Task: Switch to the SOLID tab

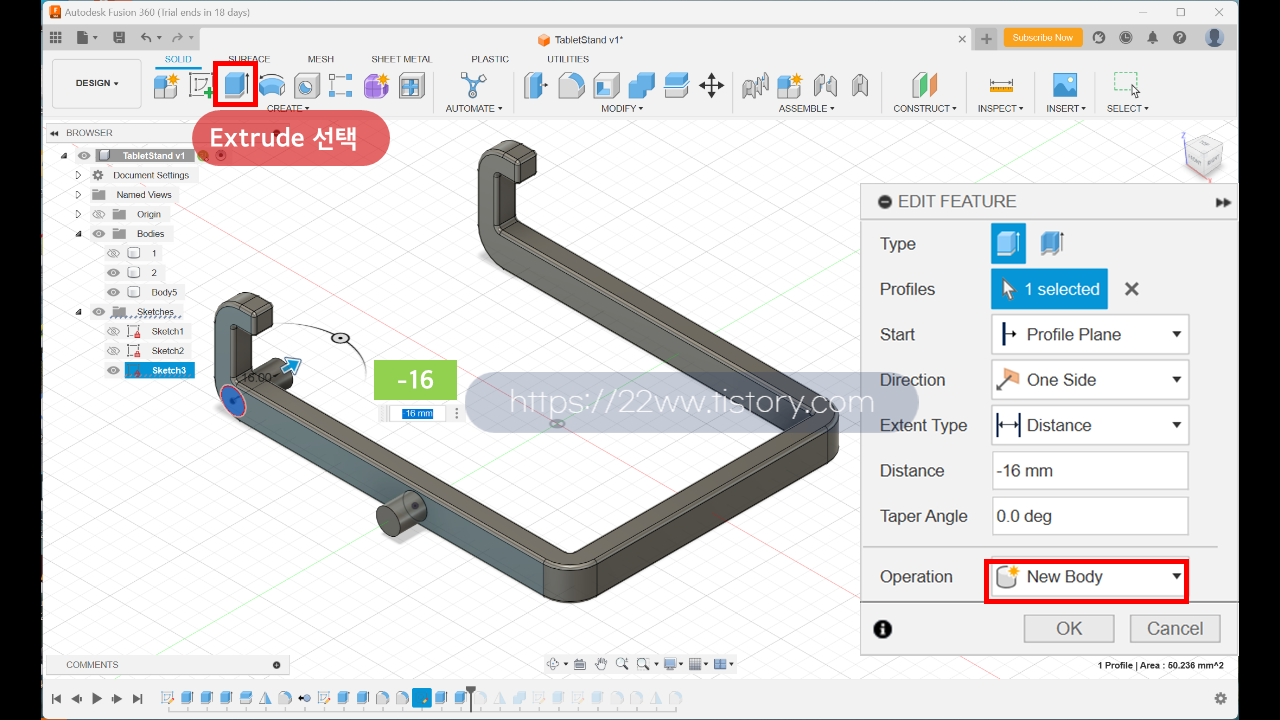Action: pos(178,59)
